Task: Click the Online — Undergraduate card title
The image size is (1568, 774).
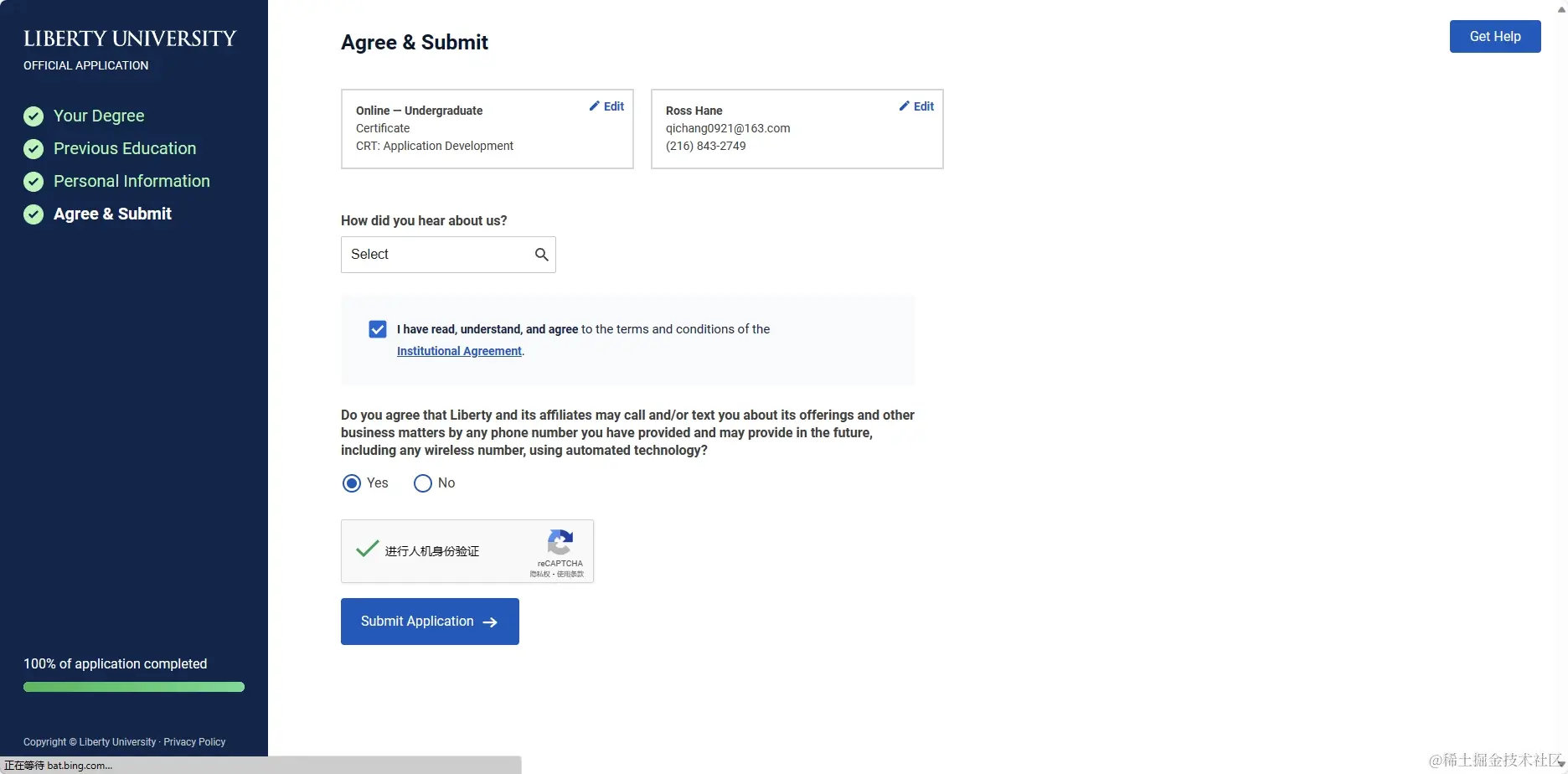Action: point(419,111)
